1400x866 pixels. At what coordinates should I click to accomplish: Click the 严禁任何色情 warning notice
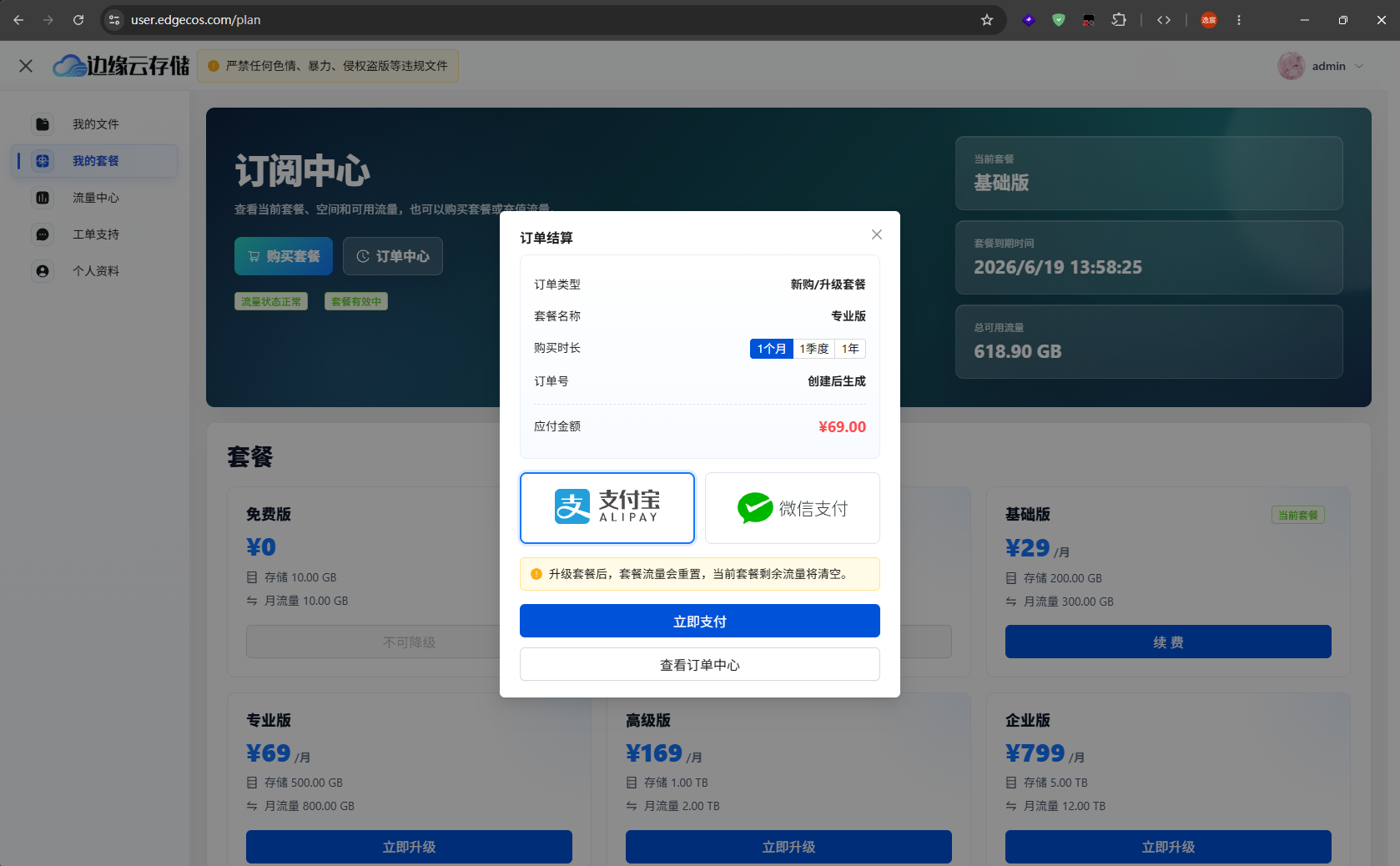(328, 66)
